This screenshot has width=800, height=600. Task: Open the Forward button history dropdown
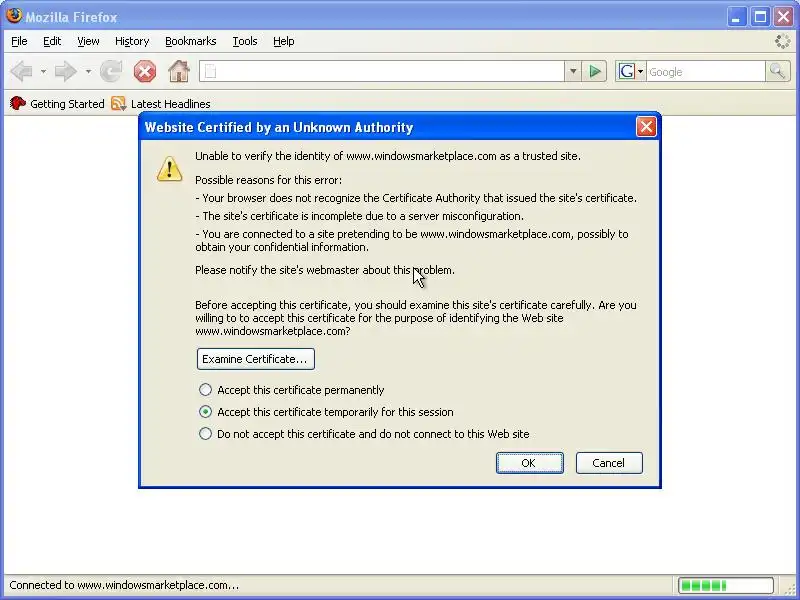click(88, 71)
